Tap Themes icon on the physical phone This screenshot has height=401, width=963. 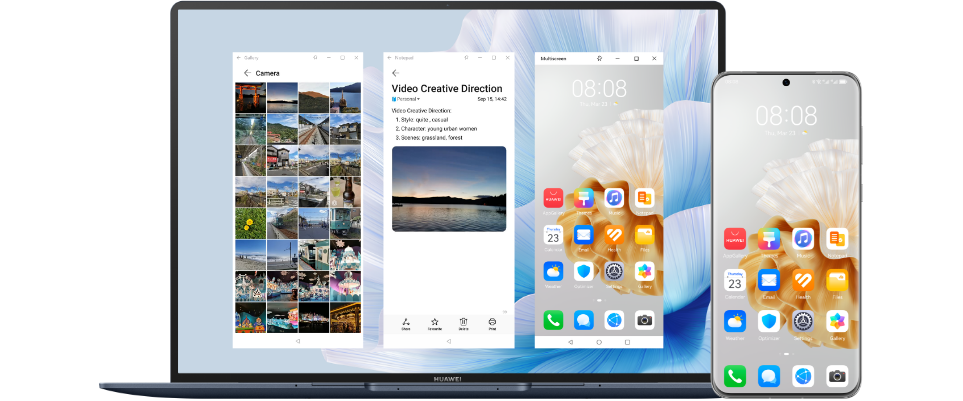[769, 239]
